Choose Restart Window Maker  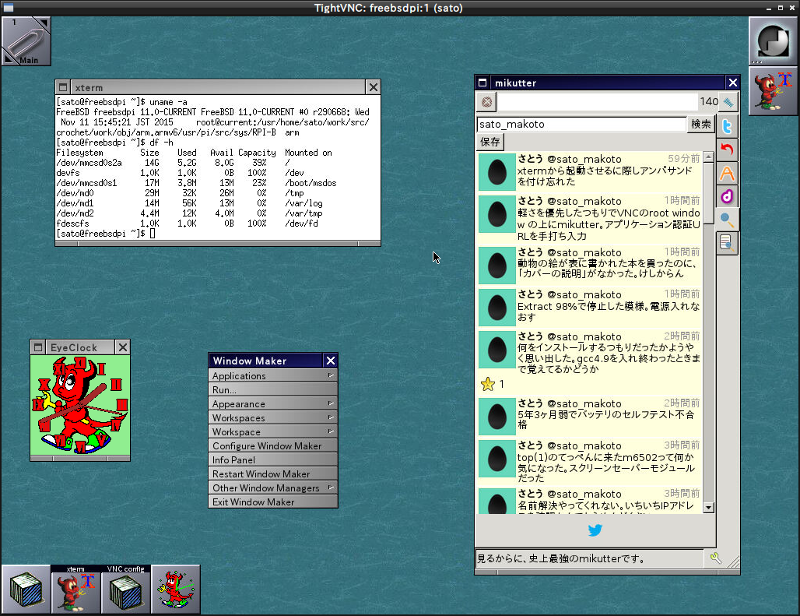pyautogui.click(x=273, y=474)
